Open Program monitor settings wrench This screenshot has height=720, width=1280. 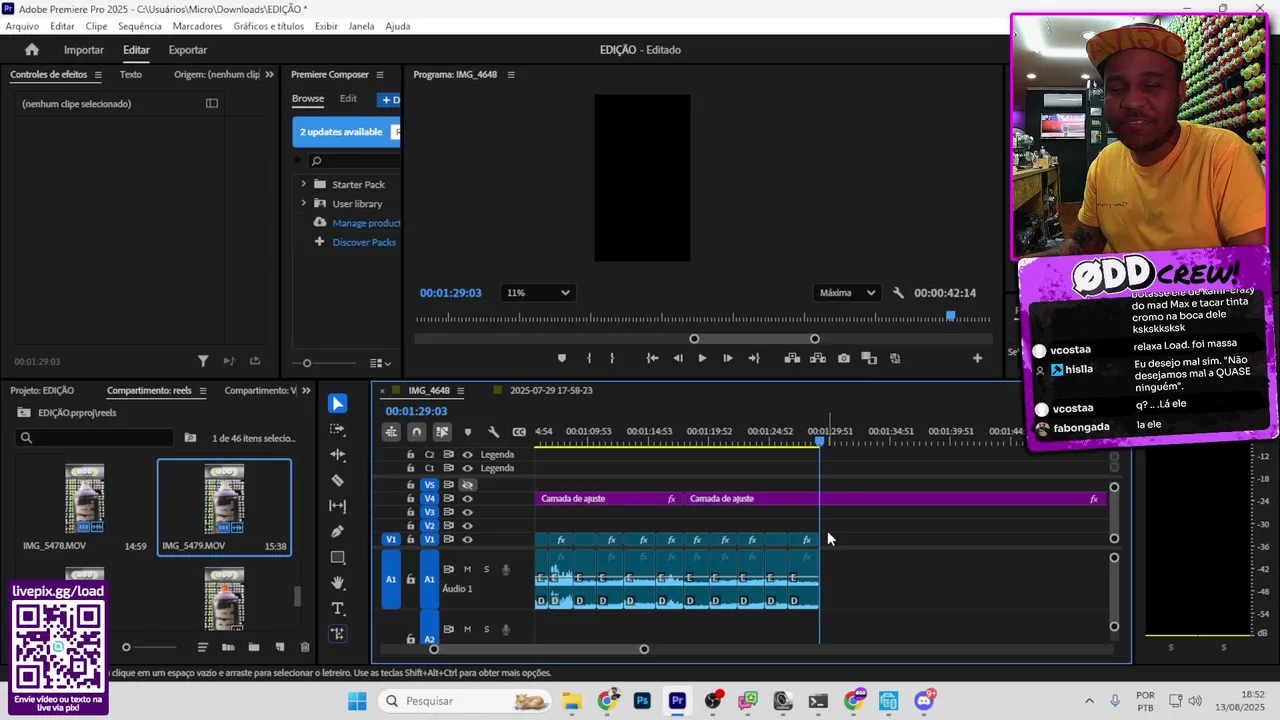point(898,293)
